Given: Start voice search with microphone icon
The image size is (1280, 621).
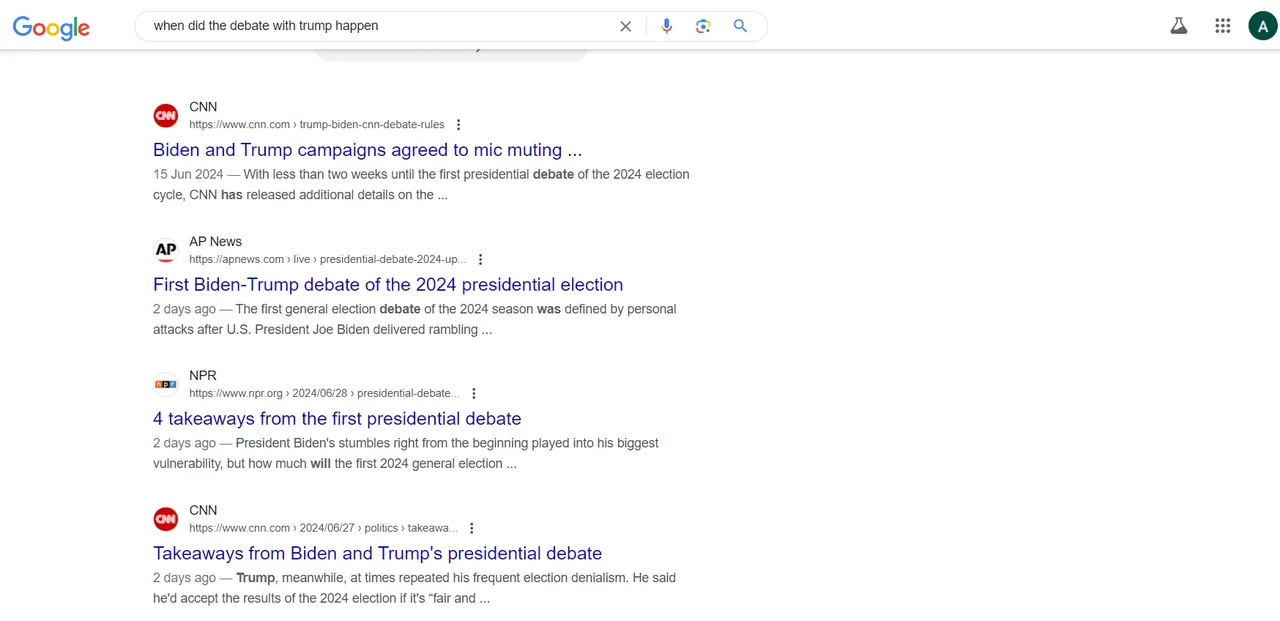Looking at the screenshot, I should (667, 26).
